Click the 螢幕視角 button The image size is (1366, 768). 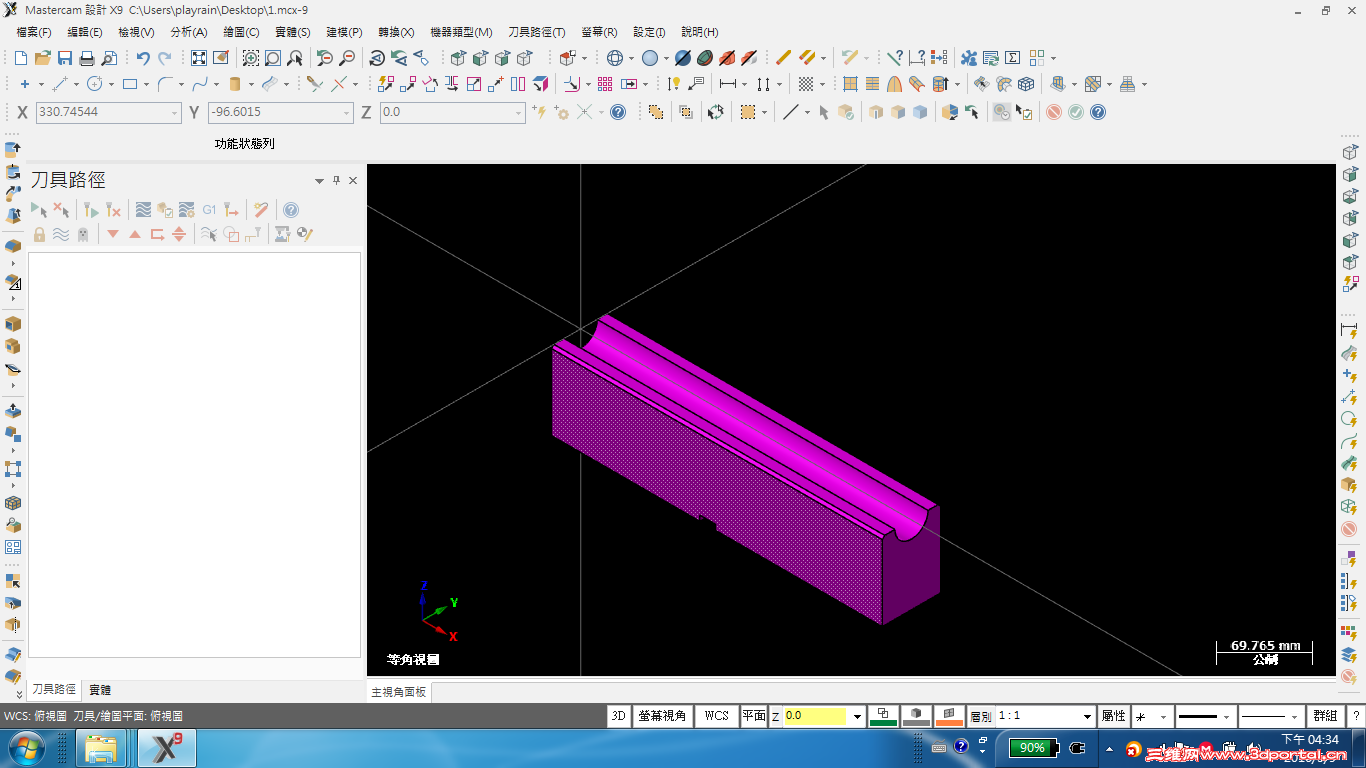663,716
